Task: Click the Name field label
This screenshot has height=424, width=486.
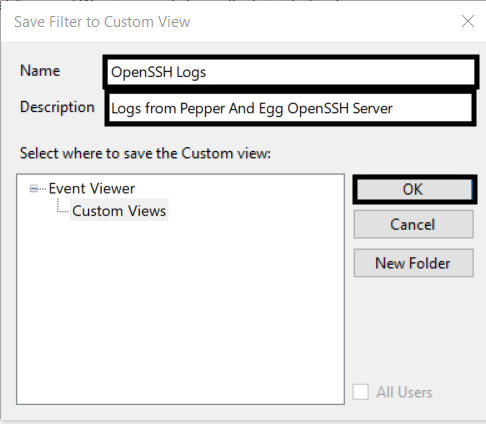Action: (40, 71)
